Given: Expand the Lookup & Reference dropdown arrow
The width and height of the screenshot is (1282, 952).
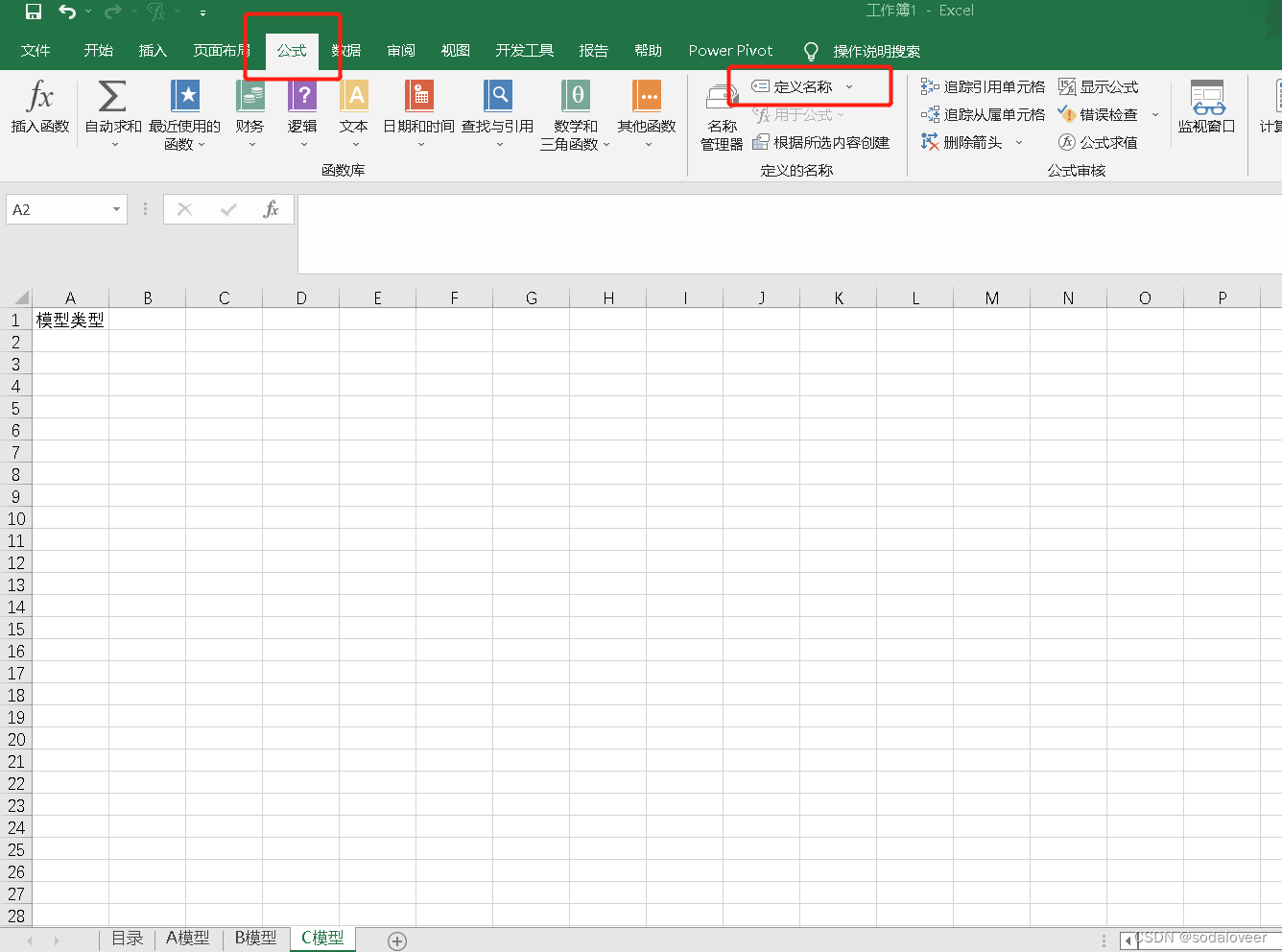Looking at the screenshot, I should [x=500, y=145].
